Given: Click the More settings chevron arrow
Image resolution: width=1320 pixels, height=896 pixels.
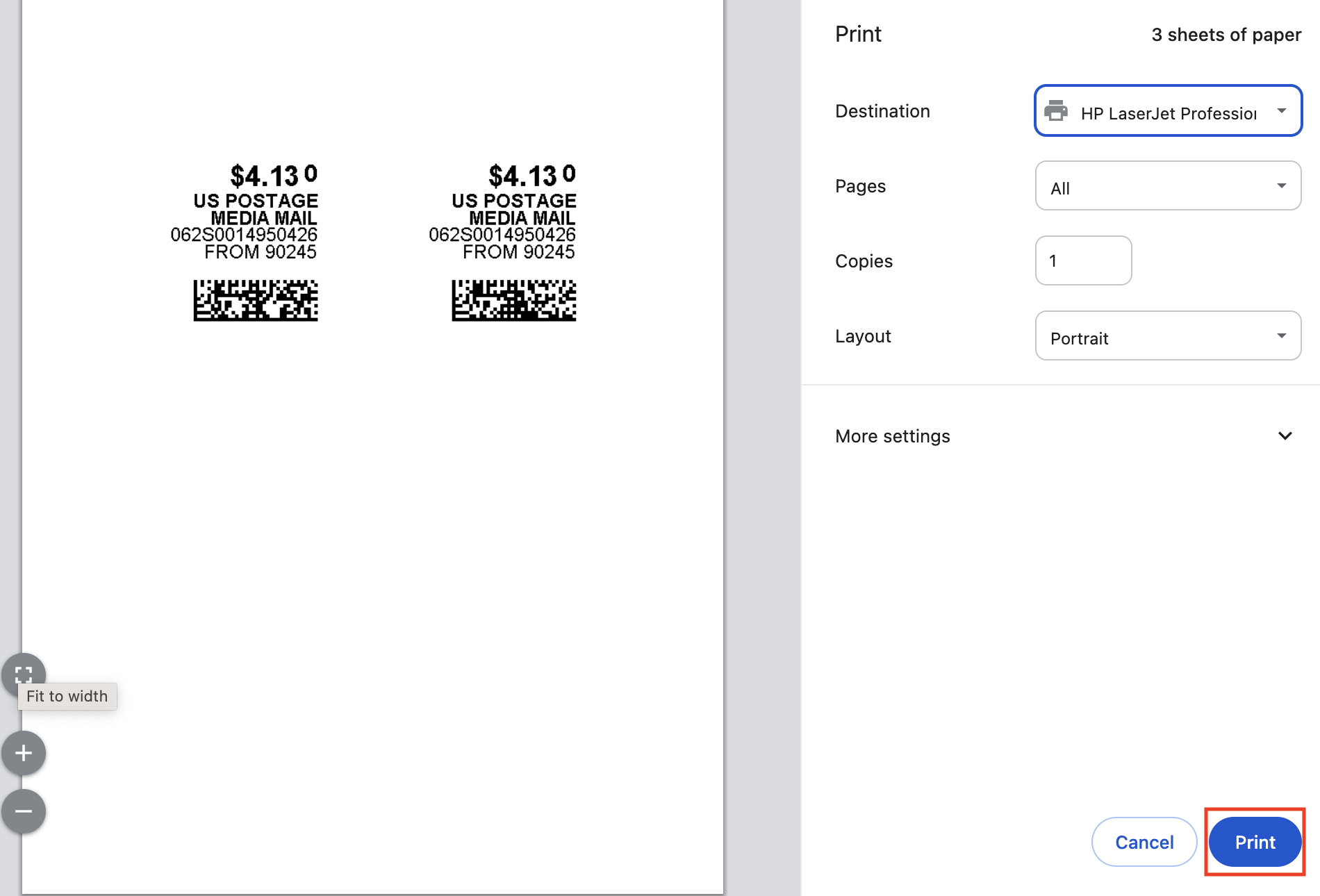Looking at the screenshot, I should [1285, 436].
